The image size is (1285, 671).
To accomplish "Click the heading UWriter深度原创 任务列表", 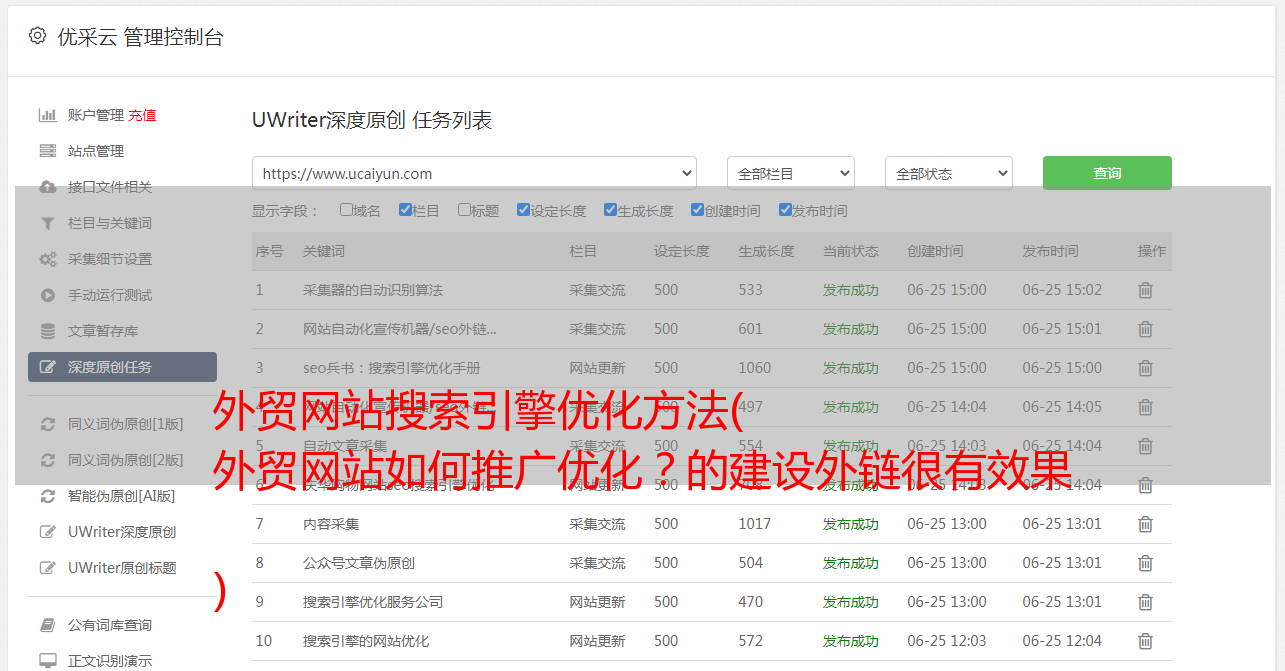I will pos(372,120).
